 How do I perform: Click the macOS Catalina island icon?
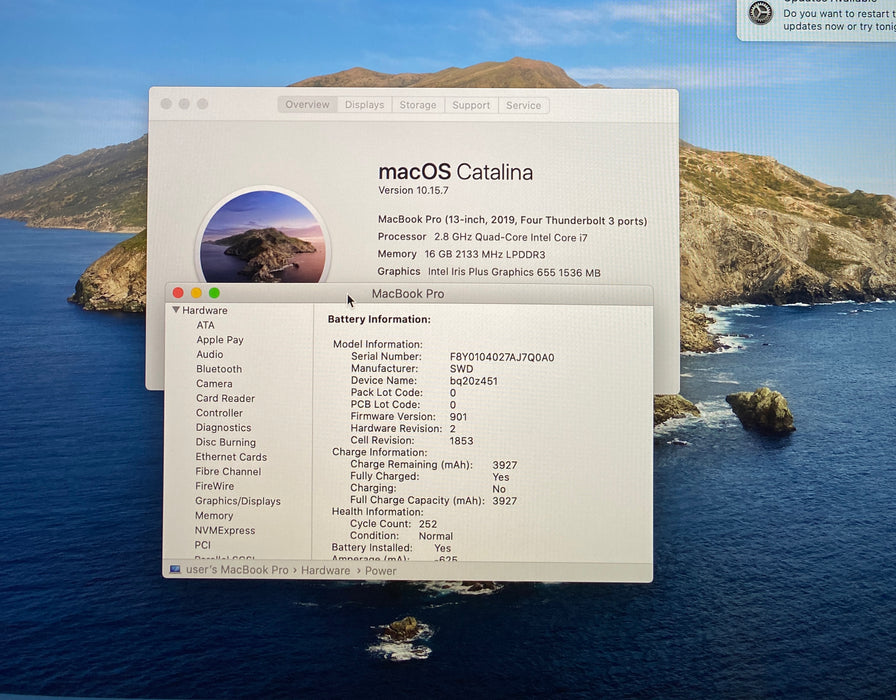point(263,236)
